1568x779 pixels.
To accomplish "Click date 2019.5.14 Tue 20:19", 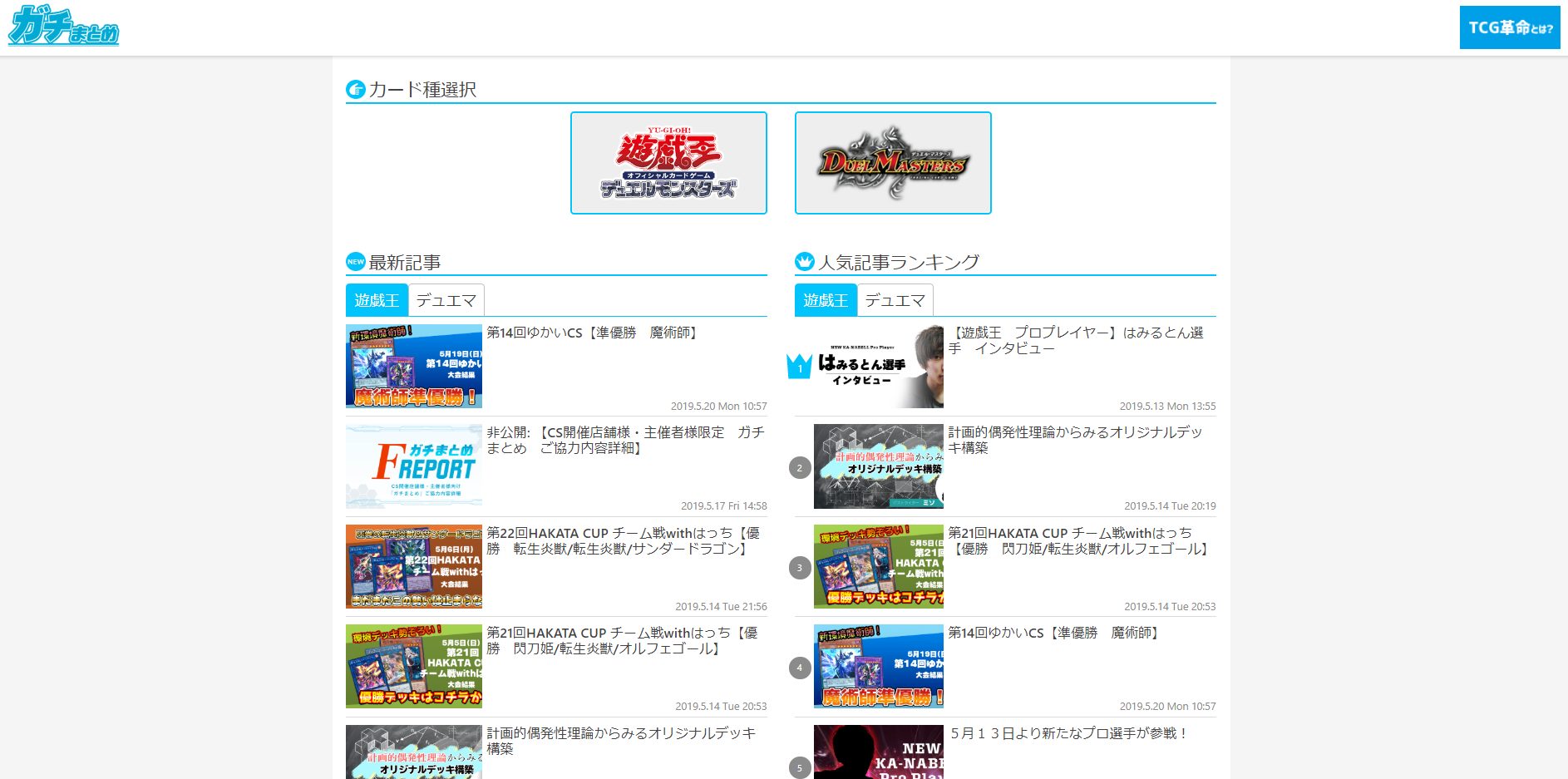I will (x=1170, y=506).
